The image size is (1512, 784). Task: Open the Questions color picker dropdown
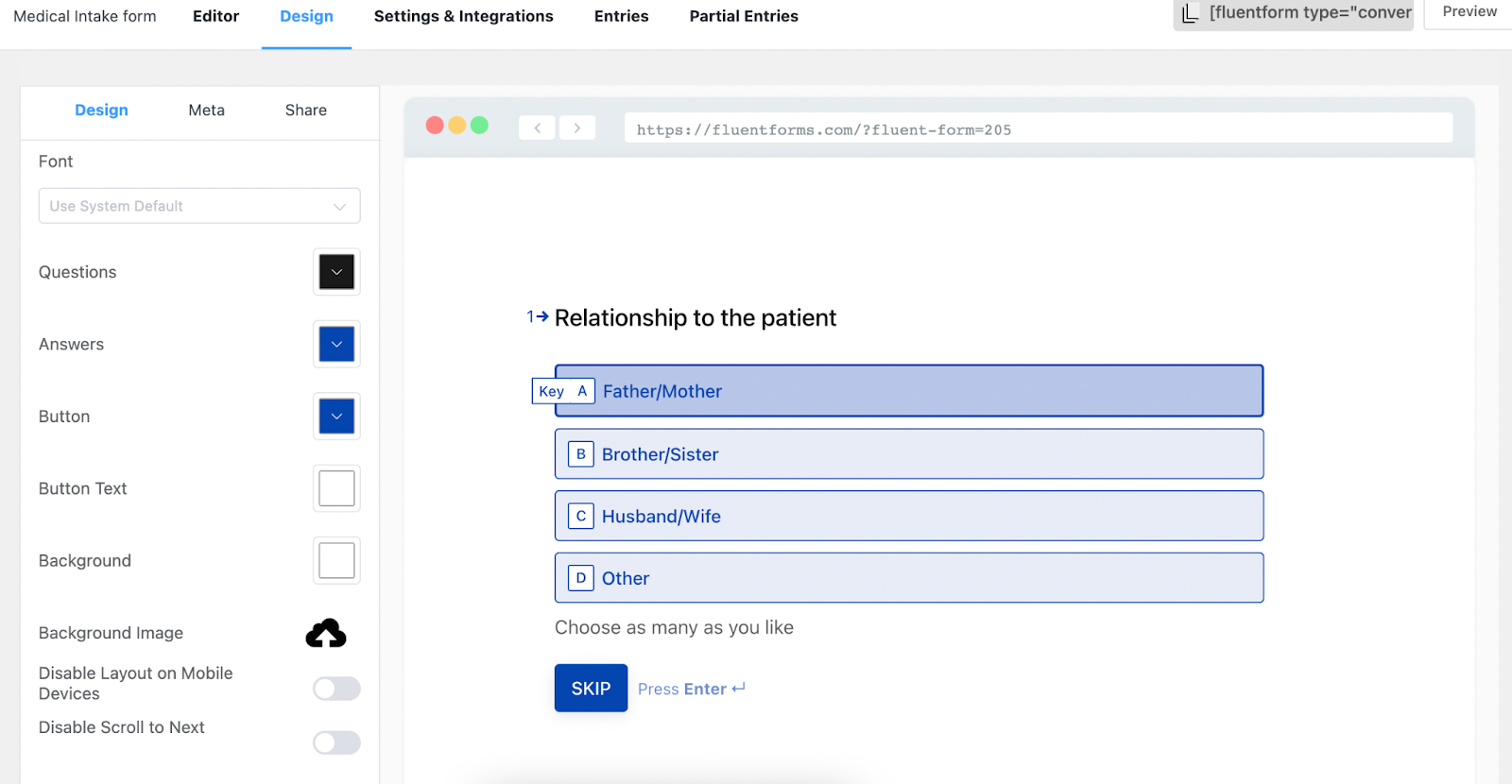(336, 272)
